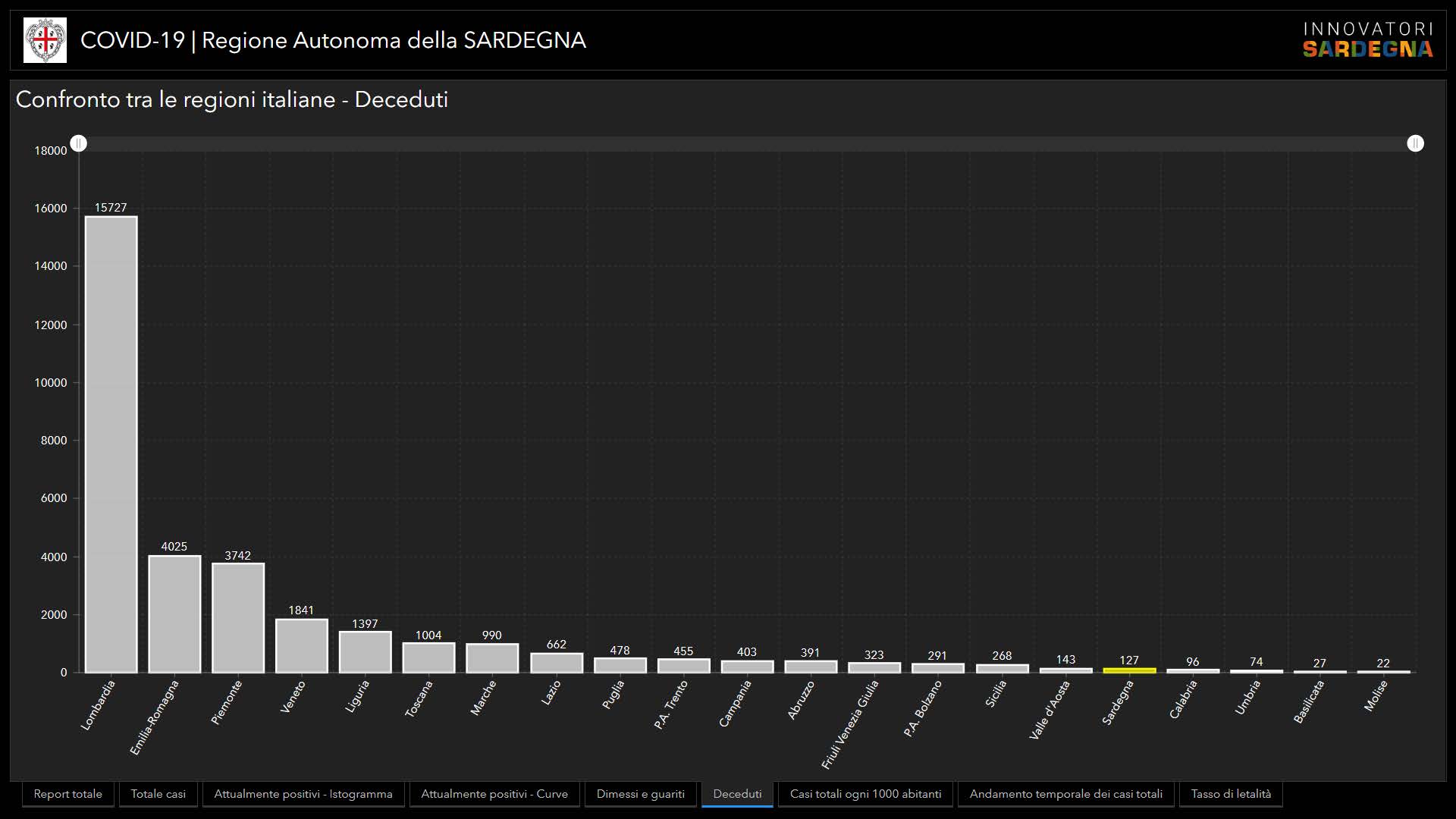The height and width of the screenshot is (819, 1456).
Task: Switch to Tasso di letalità tab
Action: (1230, 794)
